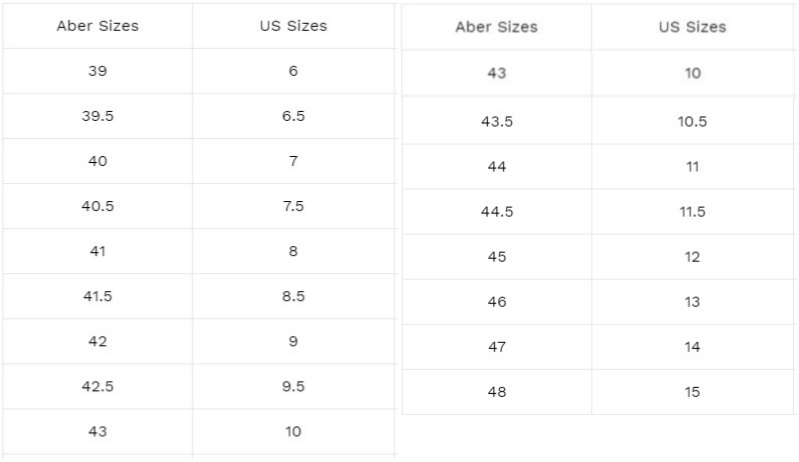Screen dimensions: 799x462
Task: Click US size 12 cell
Action: [x=693, y=257]
